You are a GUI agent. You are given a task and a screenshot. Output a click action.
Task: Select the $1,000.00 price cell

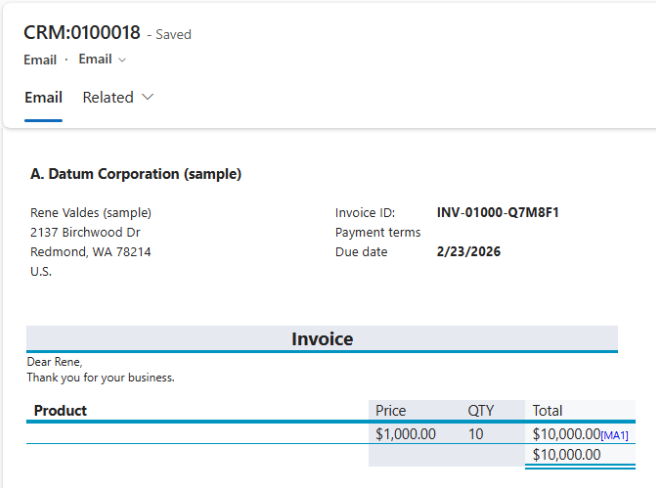(x=405, y=434)
